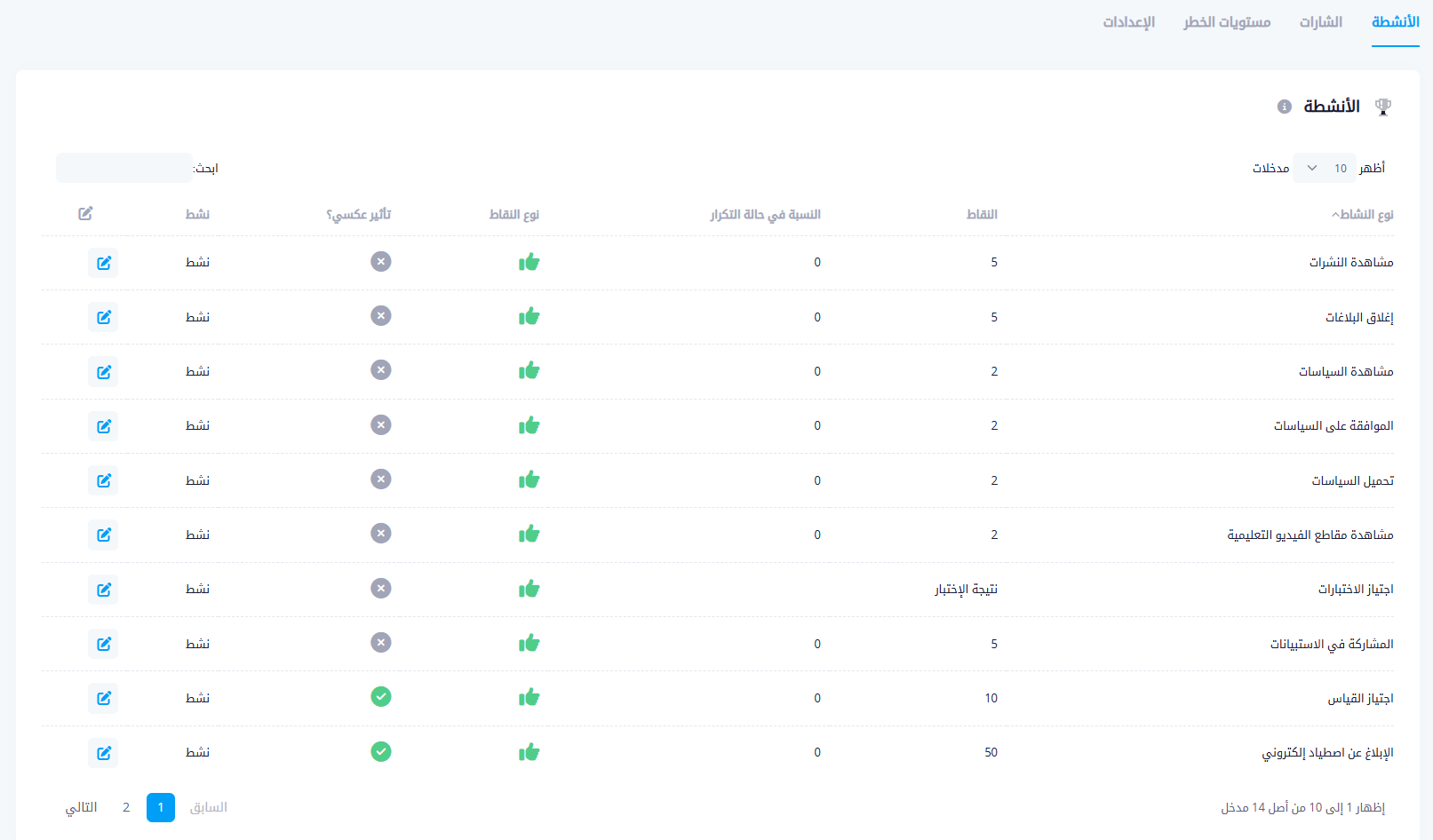The image size is (1433, 840).
Task: Sort table by النقاط column
Action: coord(982,214)
